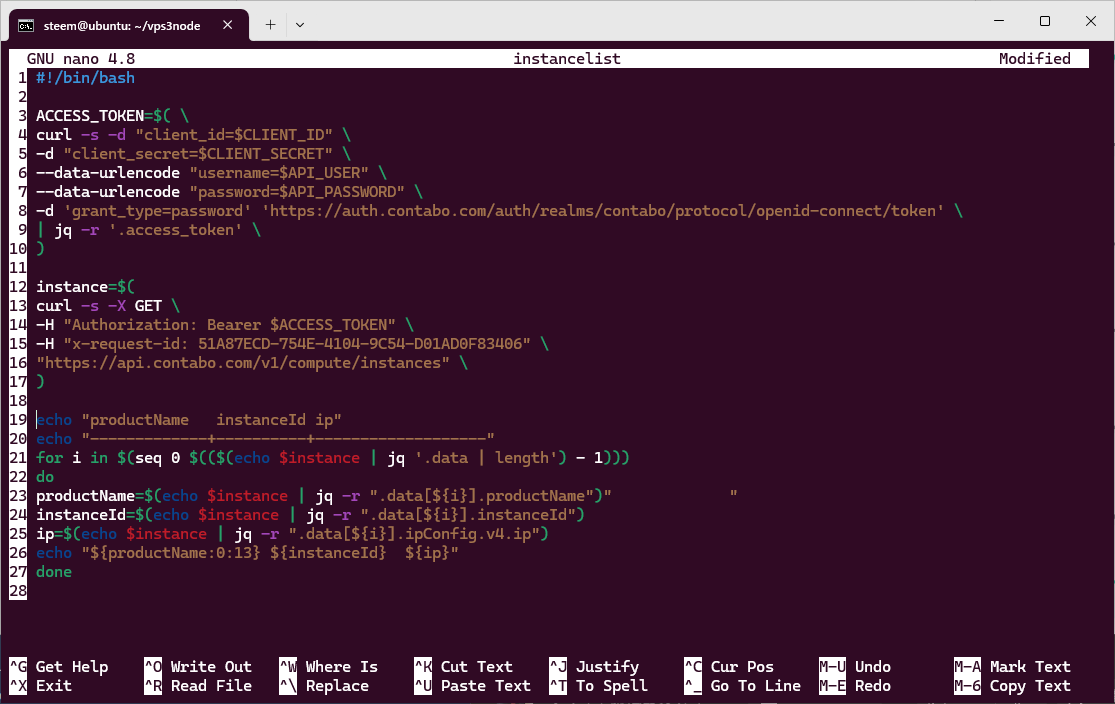Click the ^_ Go To Line shortcut

742,686
